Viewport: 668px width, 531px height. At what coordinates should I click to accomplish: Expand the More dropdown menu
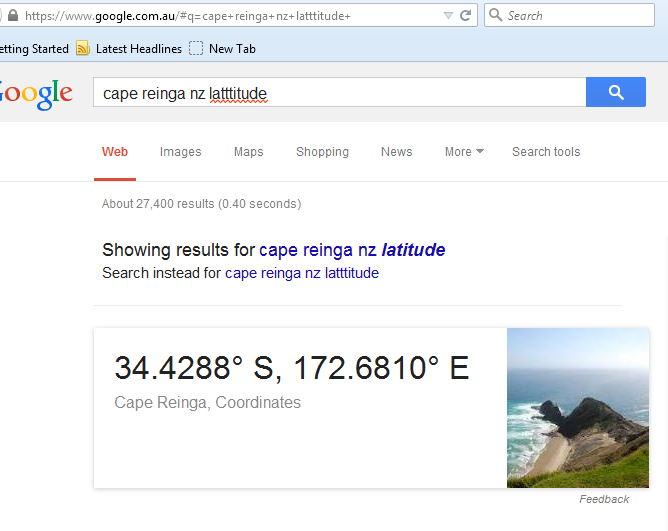point(464,152)
